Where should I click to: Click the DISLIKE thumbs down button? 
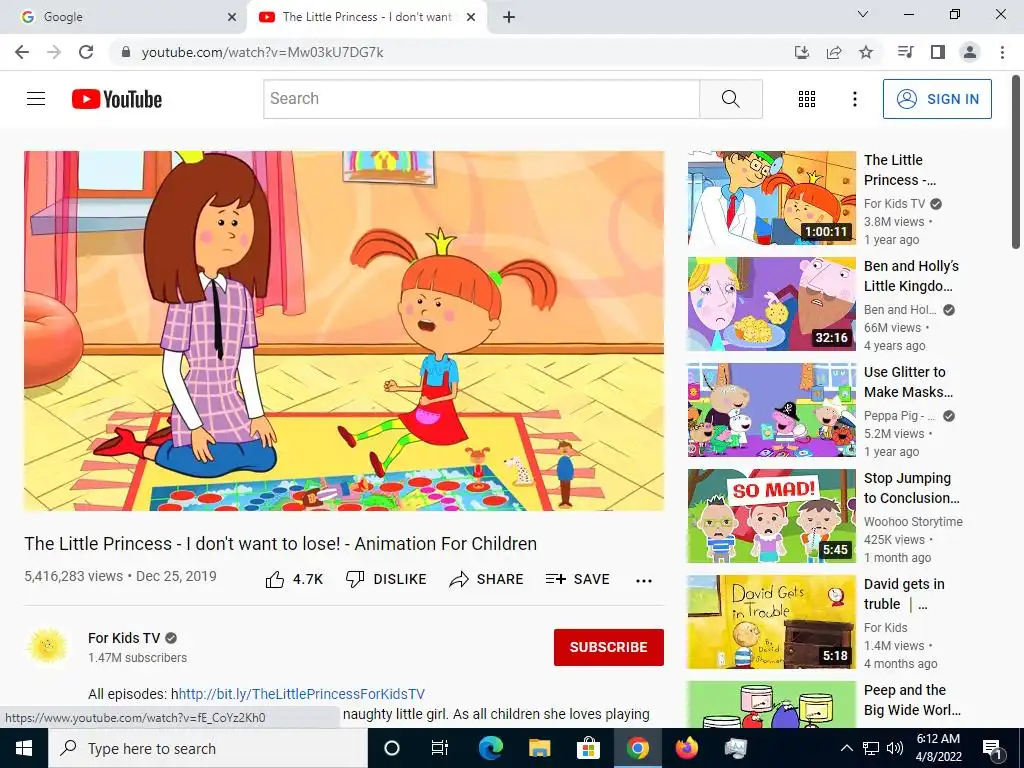click(386, 579)
